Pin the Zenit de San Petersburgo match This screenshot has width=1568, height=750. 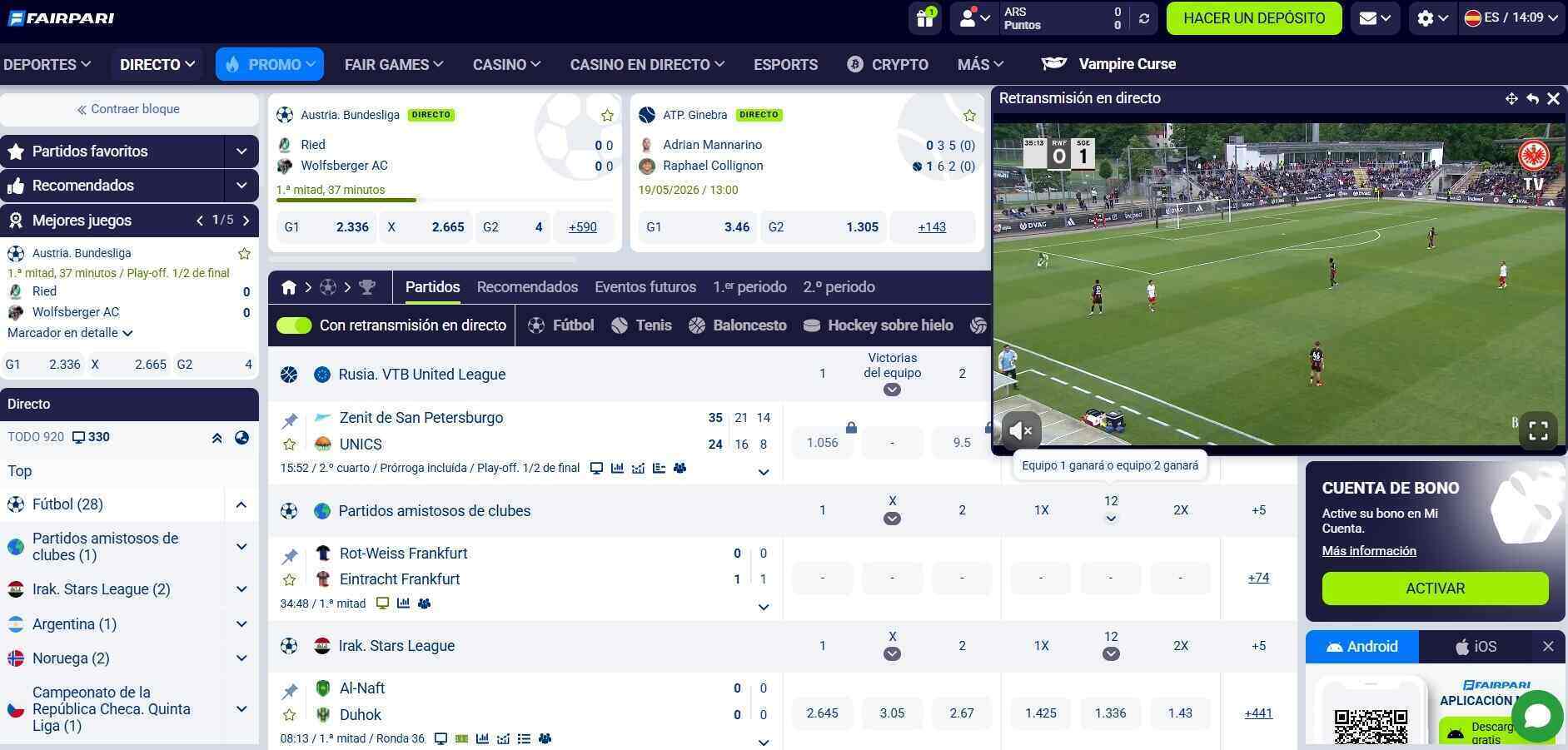290,420
